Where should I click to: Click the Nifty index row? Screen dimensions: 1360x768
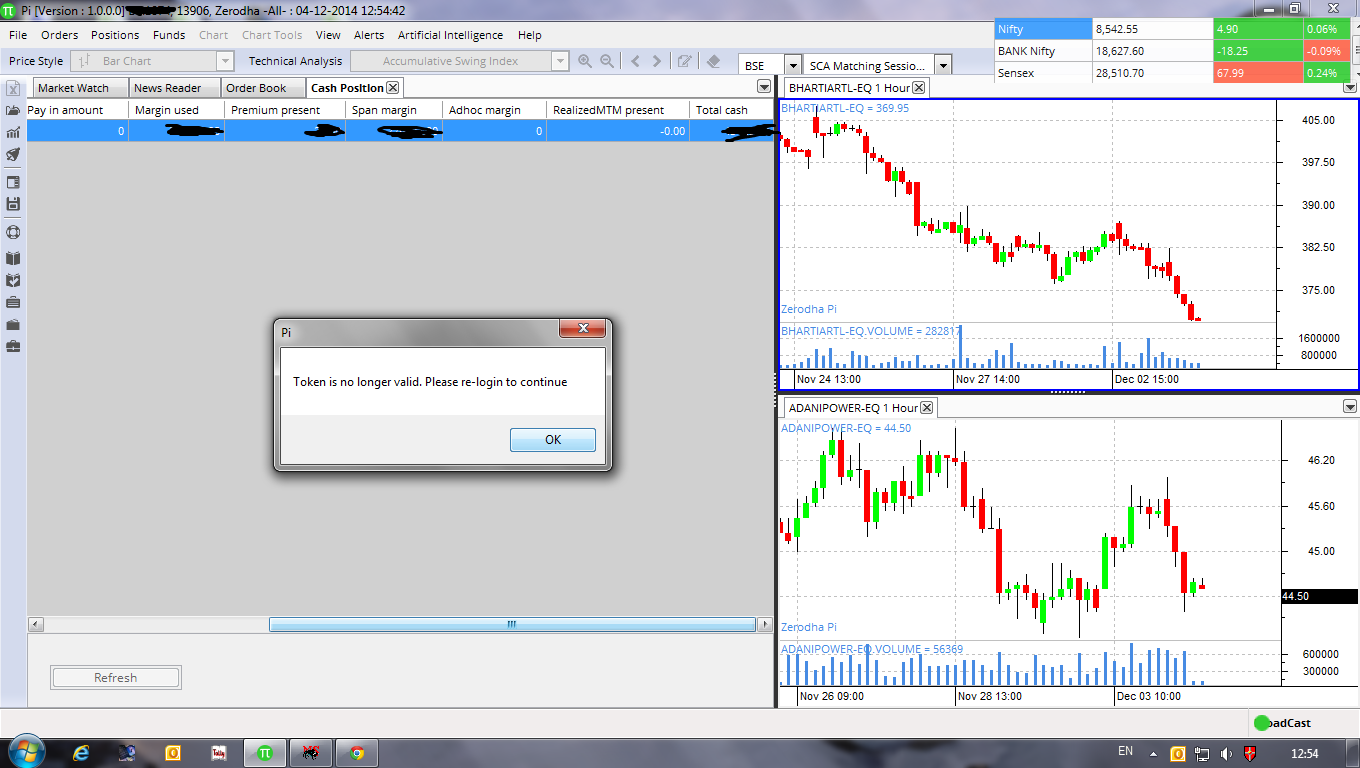[x=1172, y=29]
